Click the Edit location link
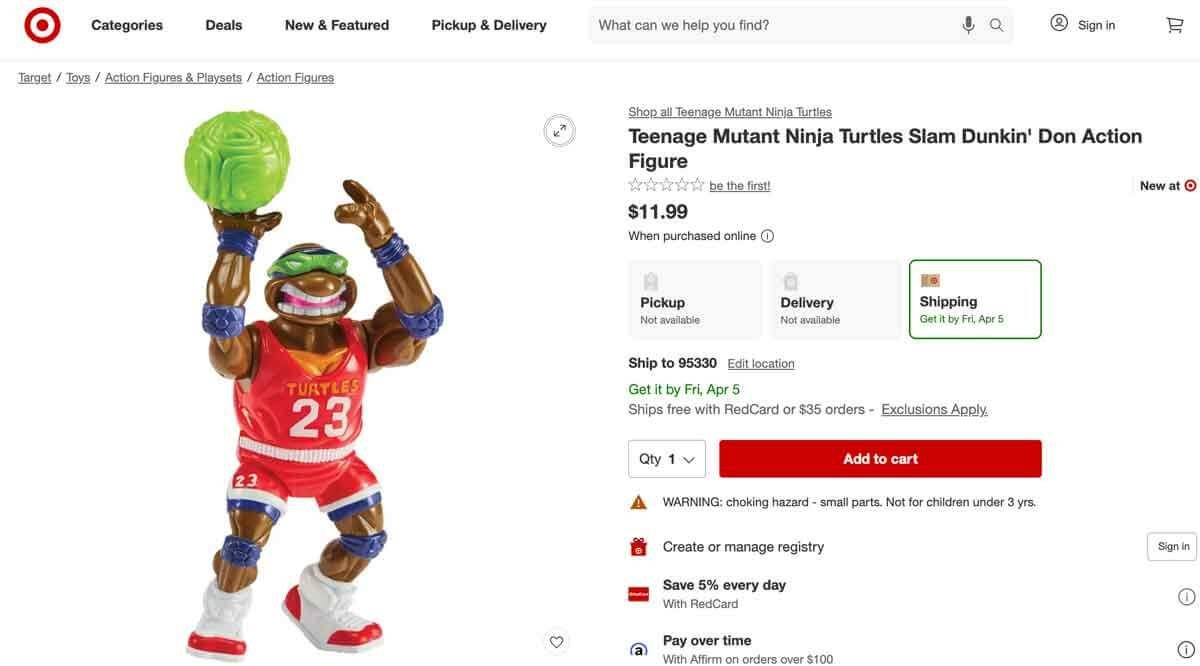The width and height of the screenshot is (1200, 666). 761,362
